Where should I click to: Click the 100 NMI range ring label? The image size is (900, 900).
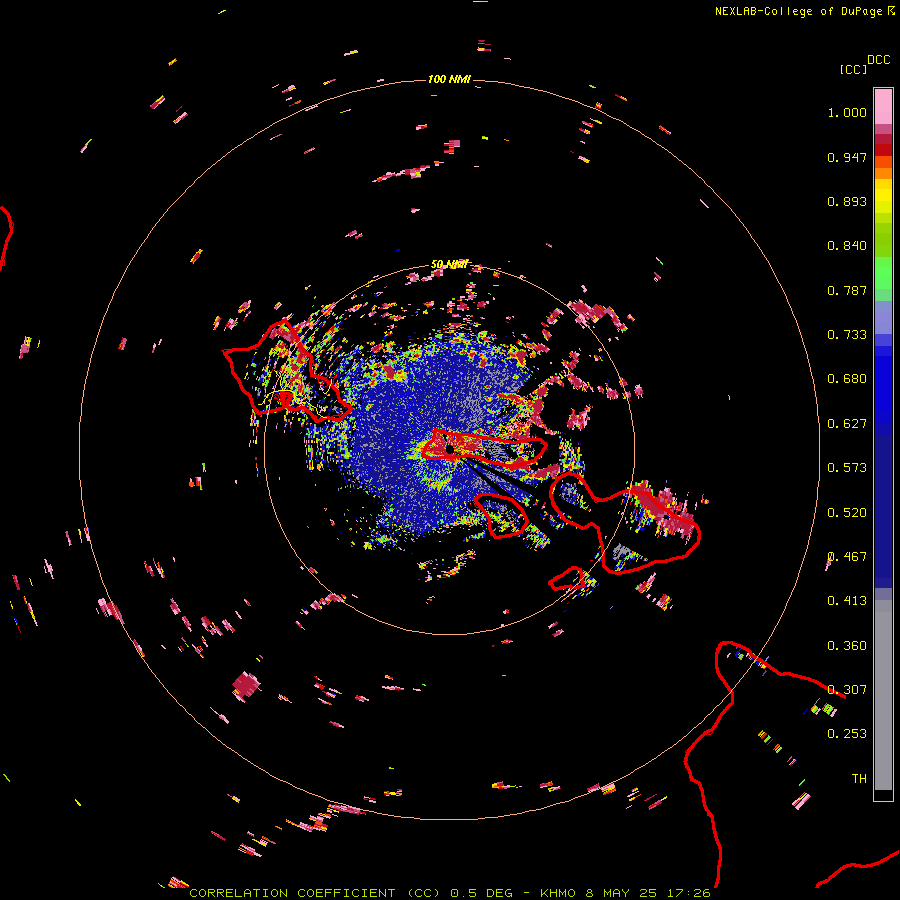click(449, 79)
